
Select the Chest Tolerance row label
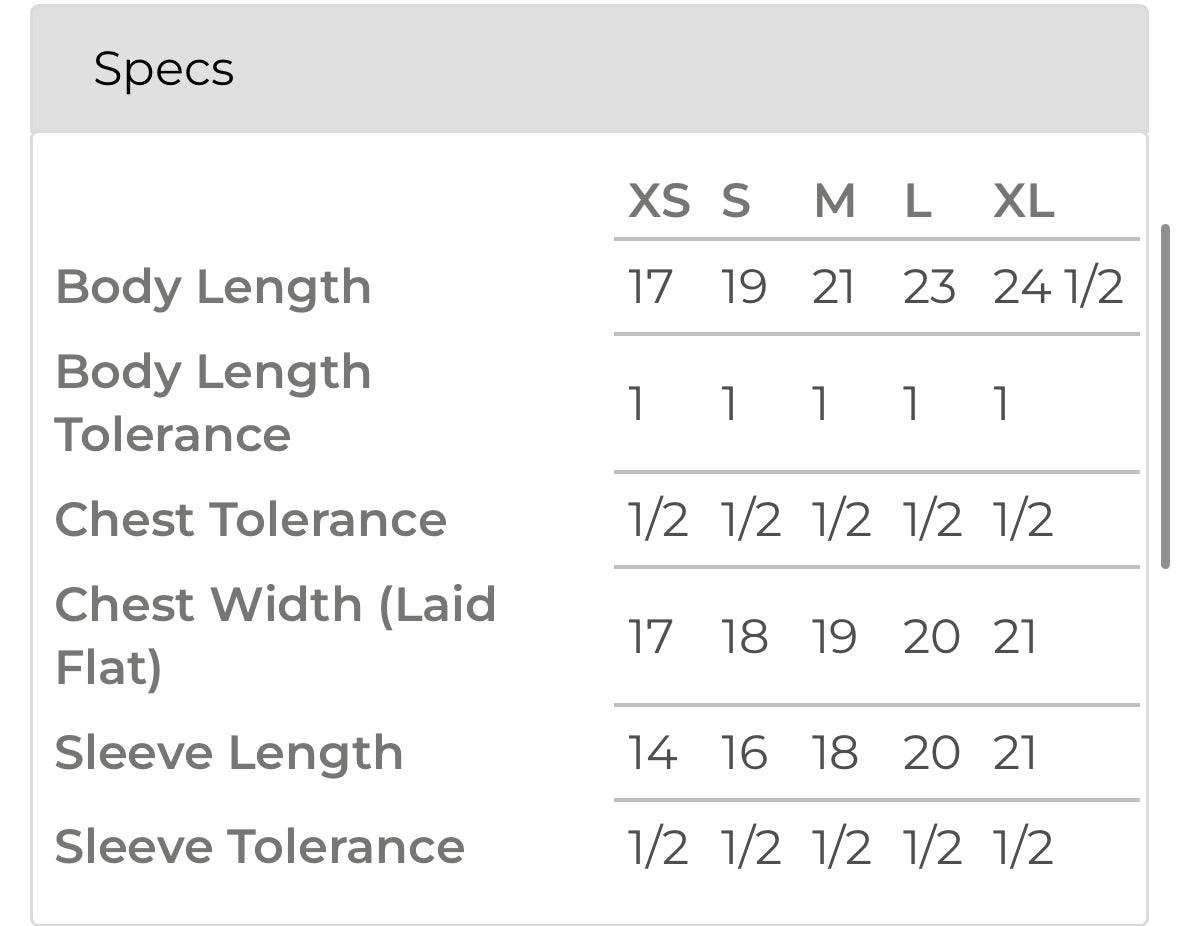[x=250, y=520]
